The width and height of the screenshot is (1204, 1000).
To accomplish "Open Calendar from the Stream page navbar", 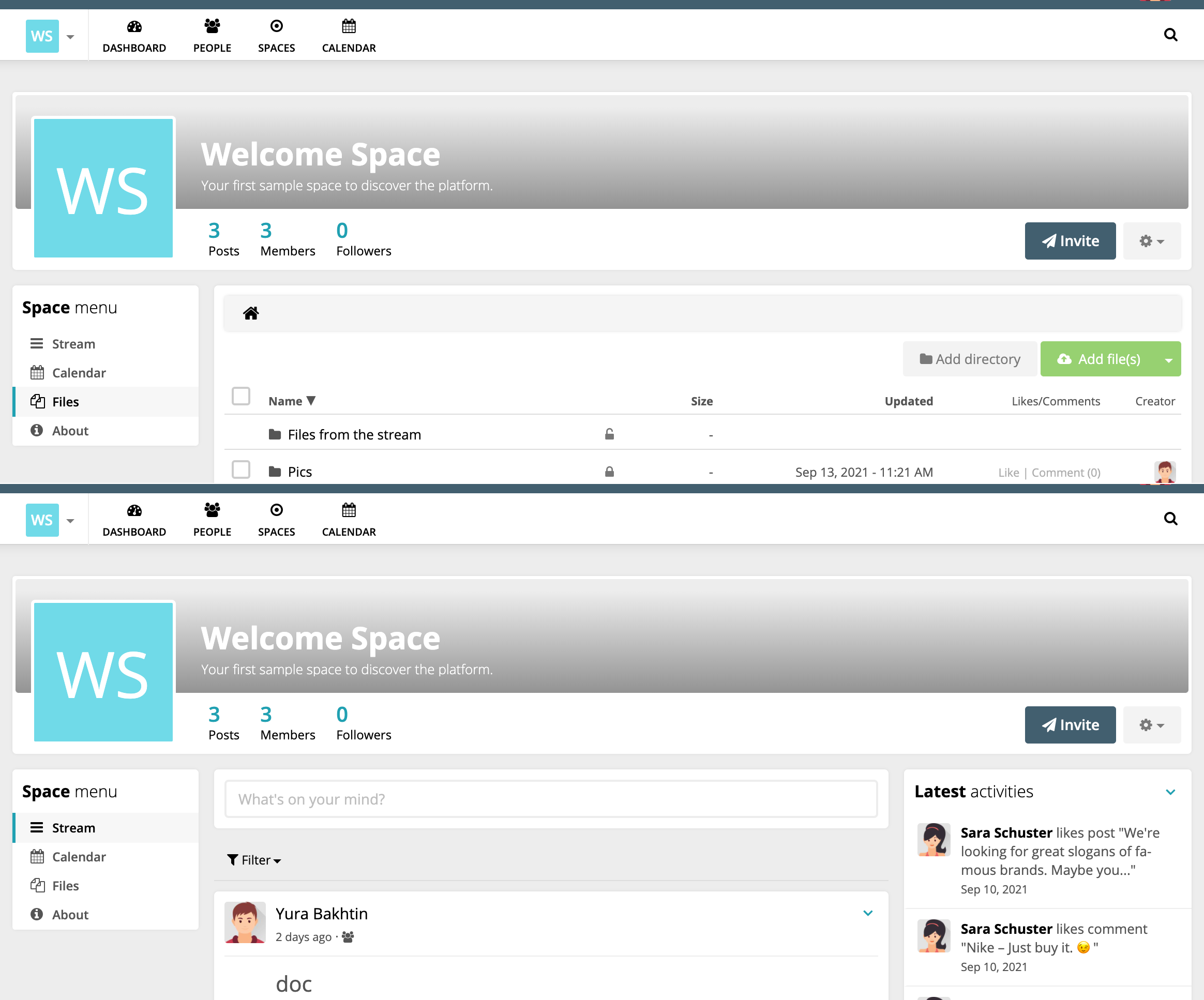I will click(x=349, y=520).
